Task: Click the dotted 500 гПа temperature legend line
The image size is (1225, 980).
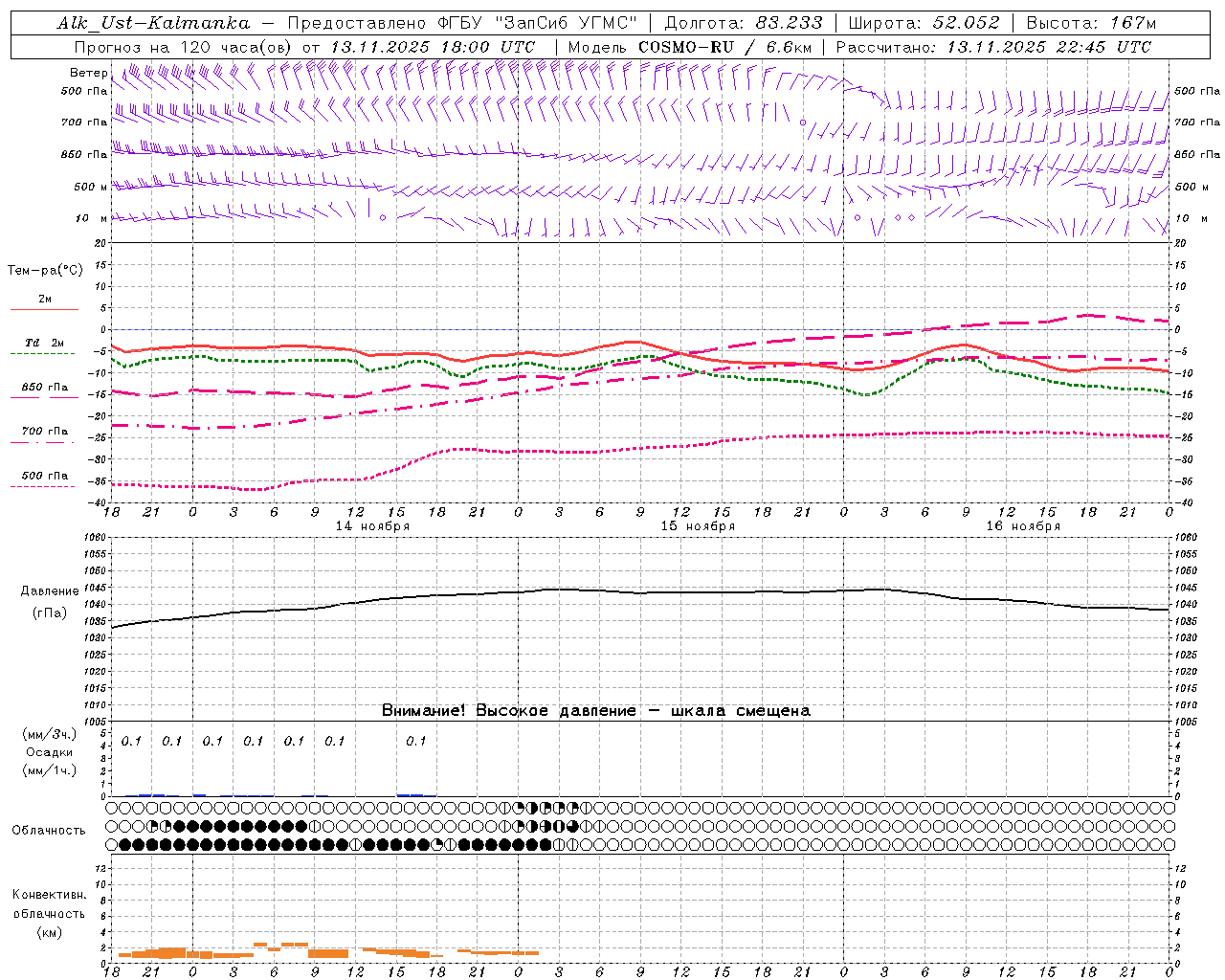Action: [43, 487]
